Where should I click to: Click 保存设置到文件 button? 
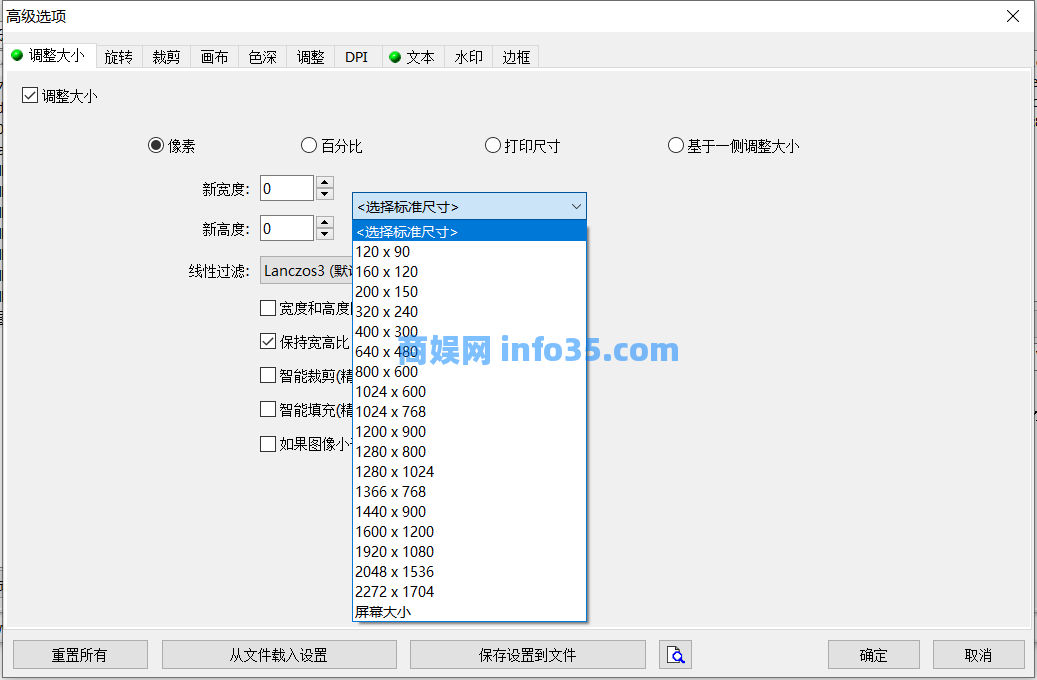527,655
